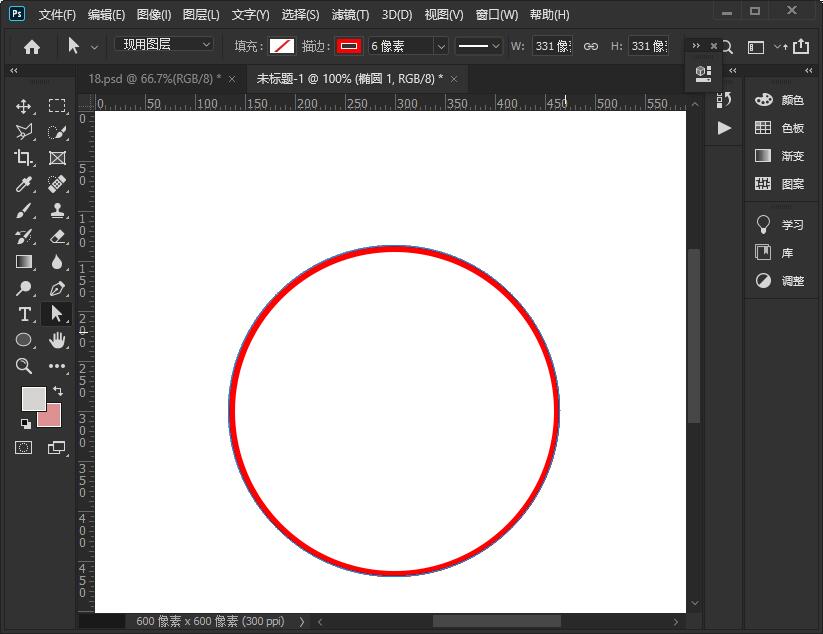Image resolution: width=823 pixels, height=634 pixels.
Task: Open the 渐变 gradients panel
Action: (789, 155)
